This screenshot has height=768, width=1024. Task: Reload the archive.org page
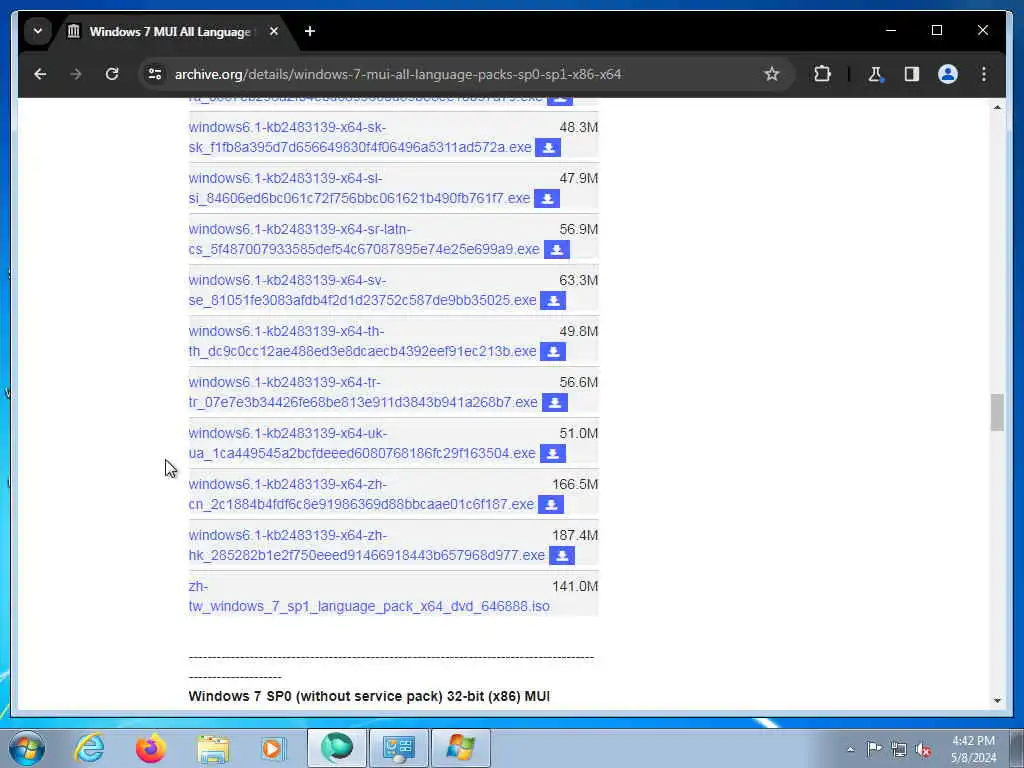pyautogui.click(x=112, y=74)
